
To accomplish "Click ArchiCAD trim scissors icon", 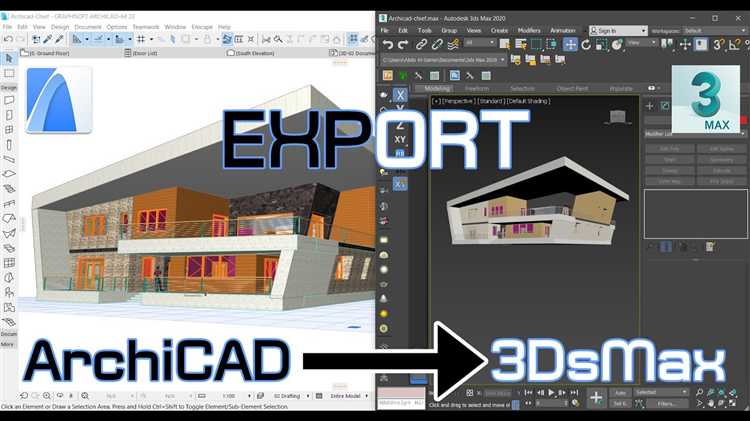I will [266, 40].
